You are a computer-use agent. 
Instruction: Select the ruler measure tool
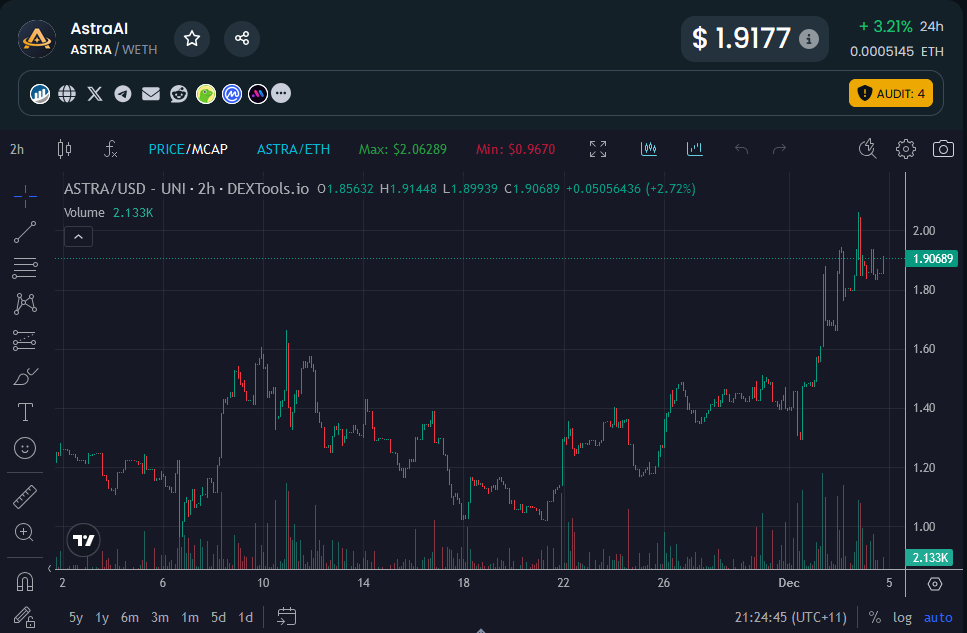(x=25, y=496)
